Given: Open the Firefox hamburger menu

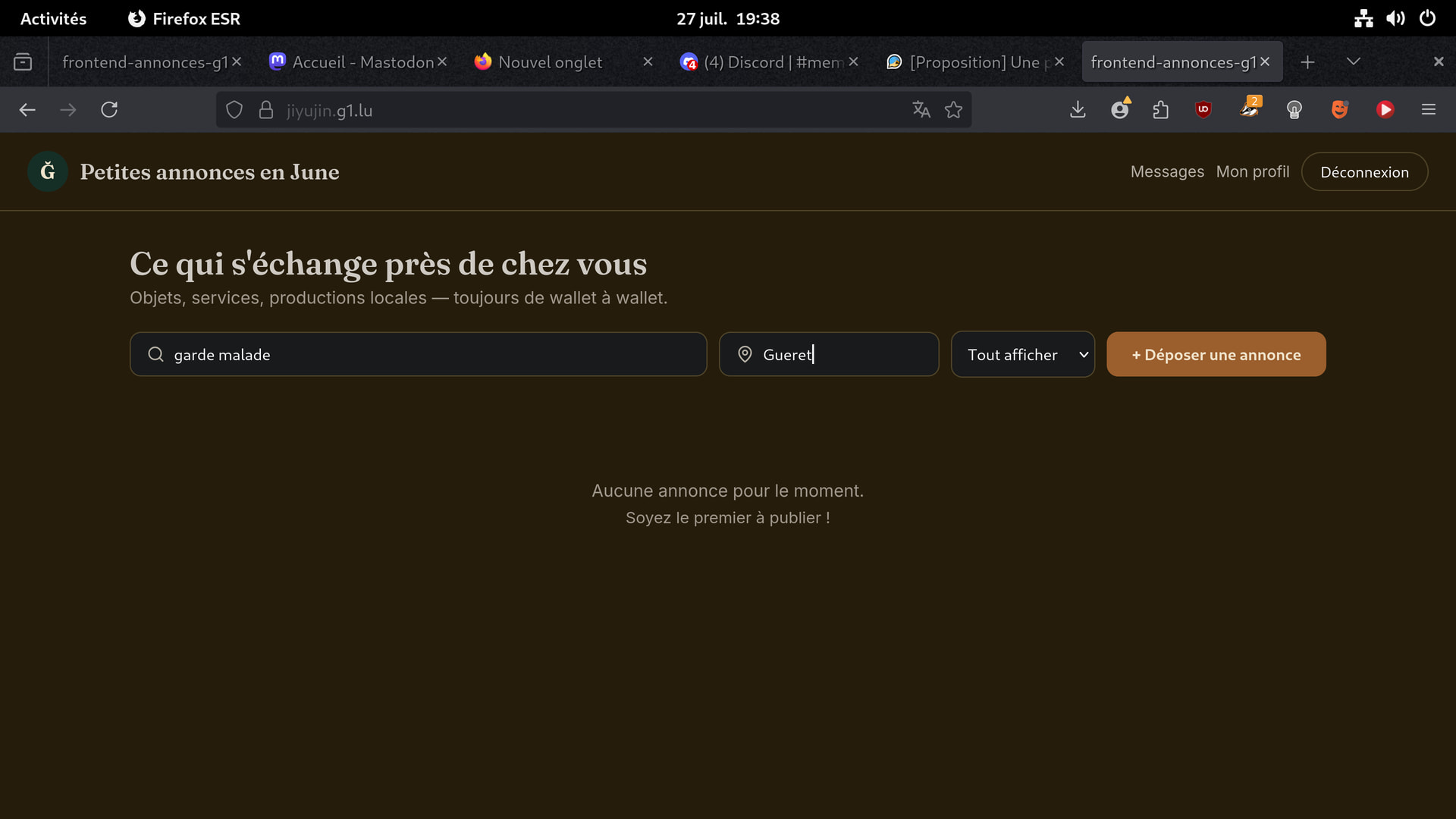Looking at the screenshot, I should [1429, 110].
